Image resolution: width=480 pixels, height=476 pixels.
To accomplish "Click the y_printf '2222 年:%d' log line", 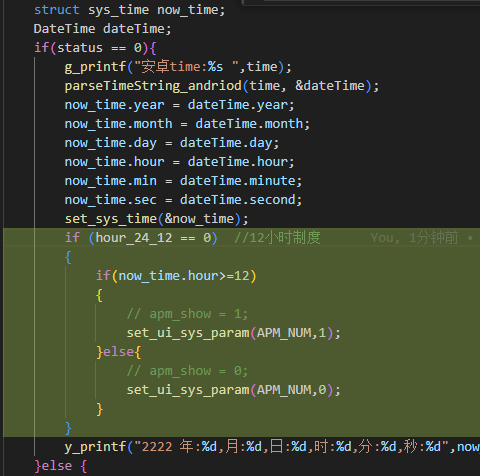I will pyautogui.click(x=272, y=447).
